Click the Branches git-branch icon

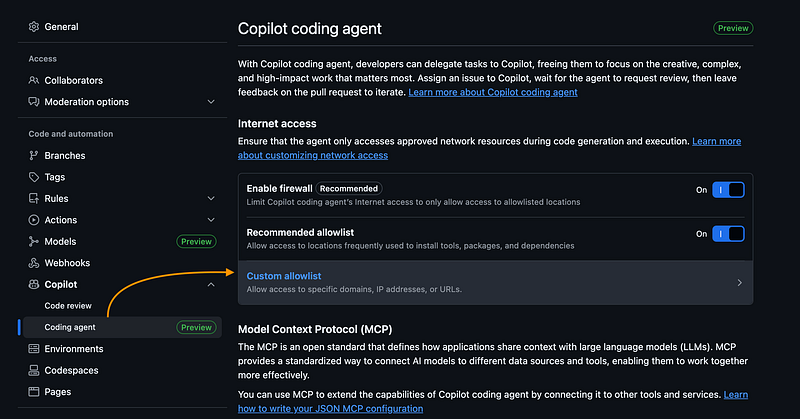(x=34, y=155)
